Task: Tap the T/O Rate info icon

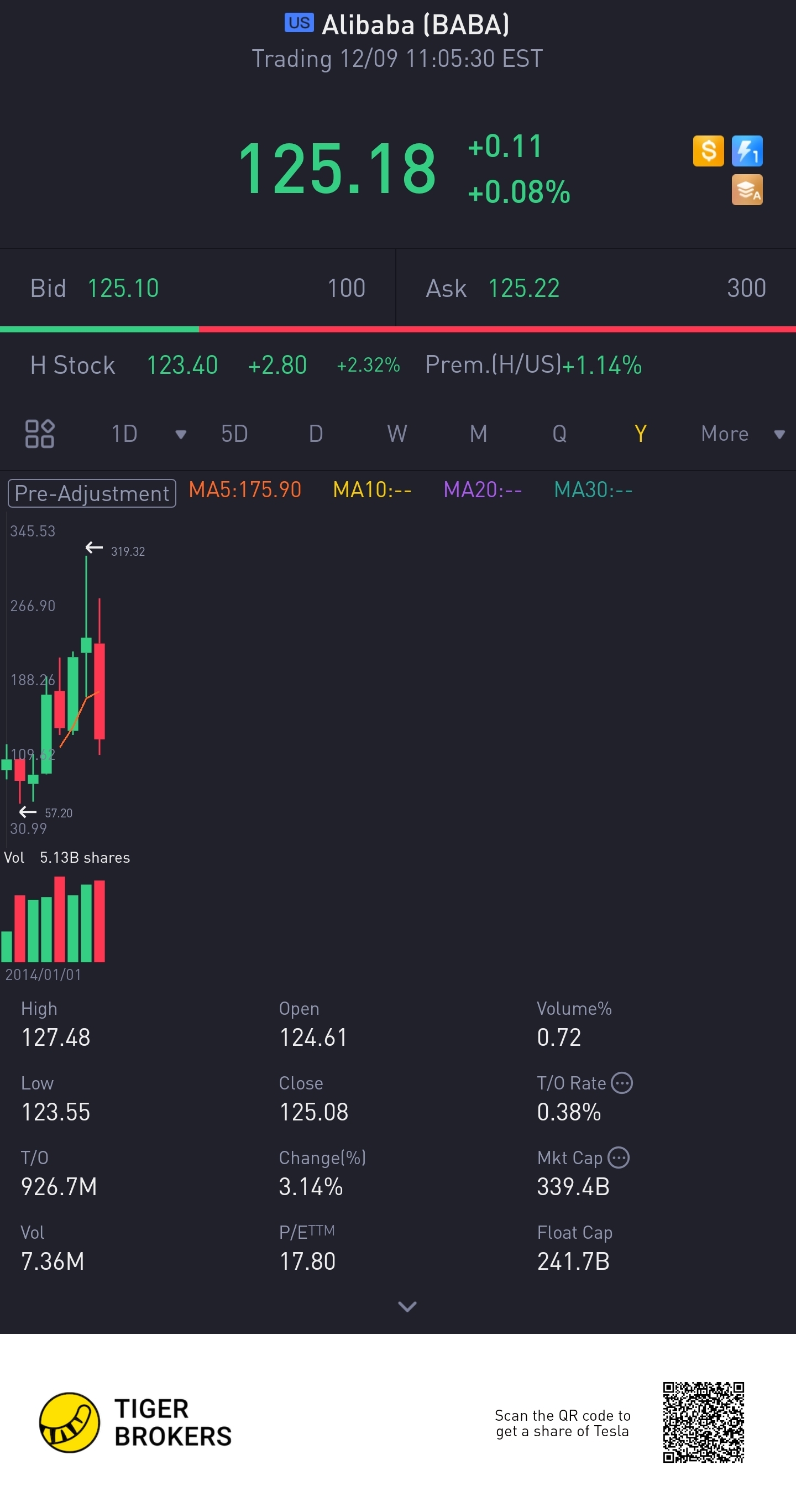Action: click(x=621, y=1083)
